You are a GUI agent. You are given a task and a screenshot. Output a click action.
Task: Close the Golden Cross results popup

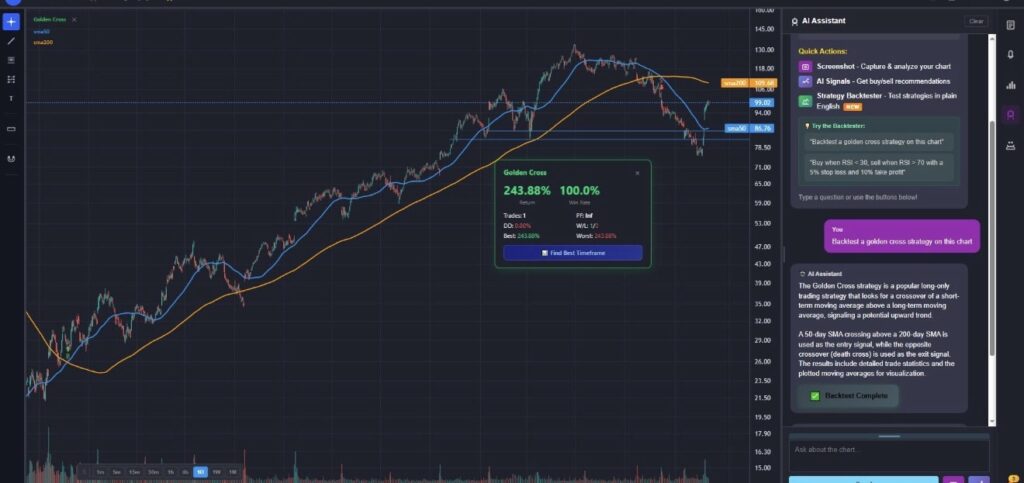click(637, 173)
